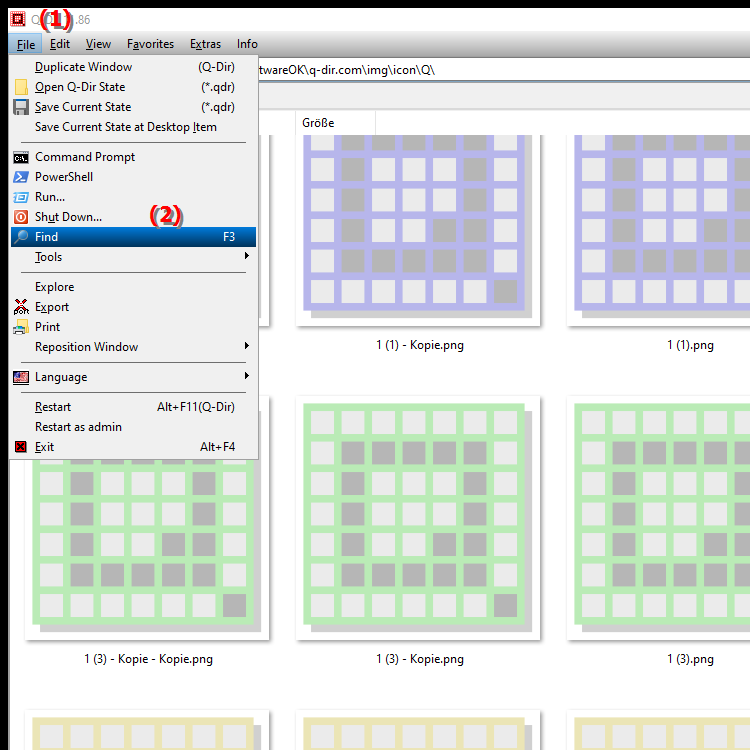Choose Restart (Alt+F11) in the menu
Image resolution: width=750 pixels, height=750 pixels.
click(x=133, y=407)
